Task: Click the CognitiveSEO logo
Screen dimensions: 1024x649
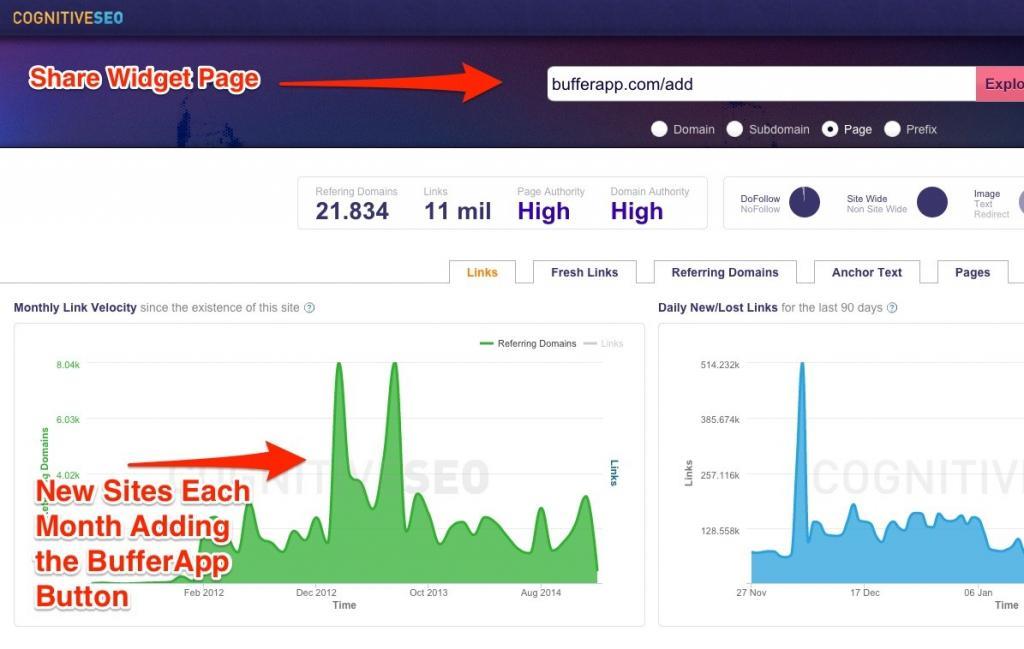Action: (x=68, y=18)
